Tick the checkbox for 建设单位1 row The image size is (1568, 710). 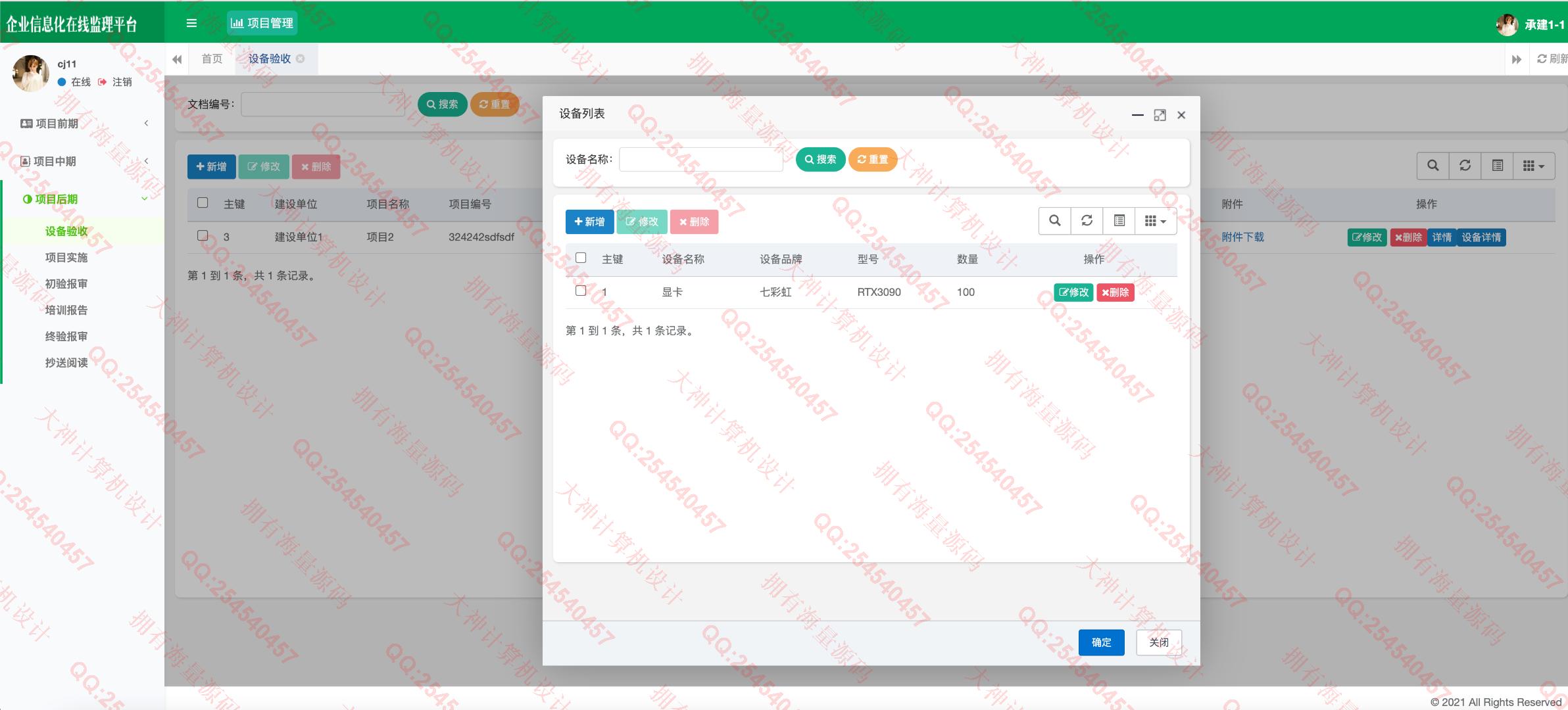point(203,235)
